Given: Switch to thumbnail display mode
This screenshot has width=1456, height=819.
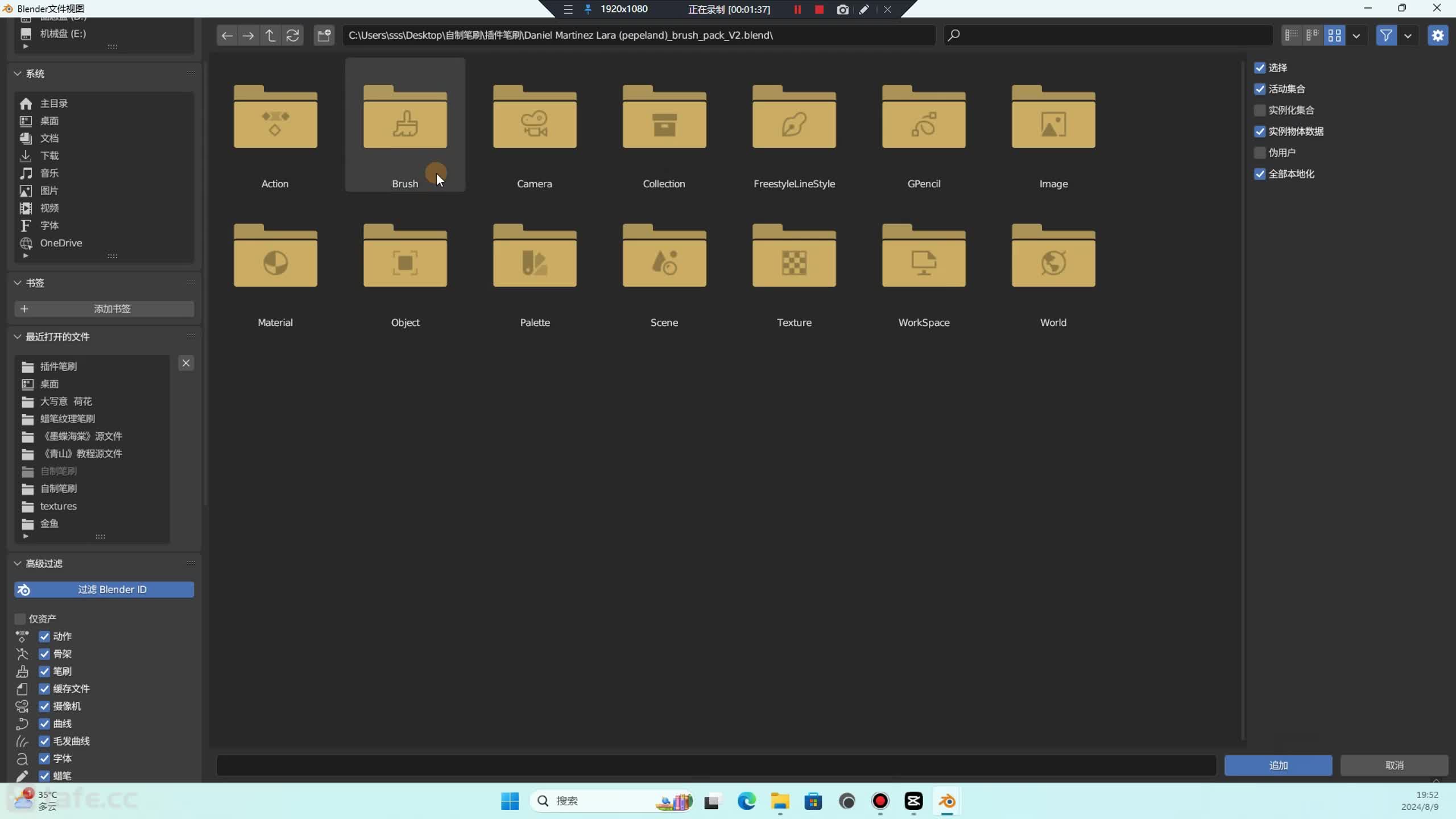Looking at the screenshot, I should 1335,35.
